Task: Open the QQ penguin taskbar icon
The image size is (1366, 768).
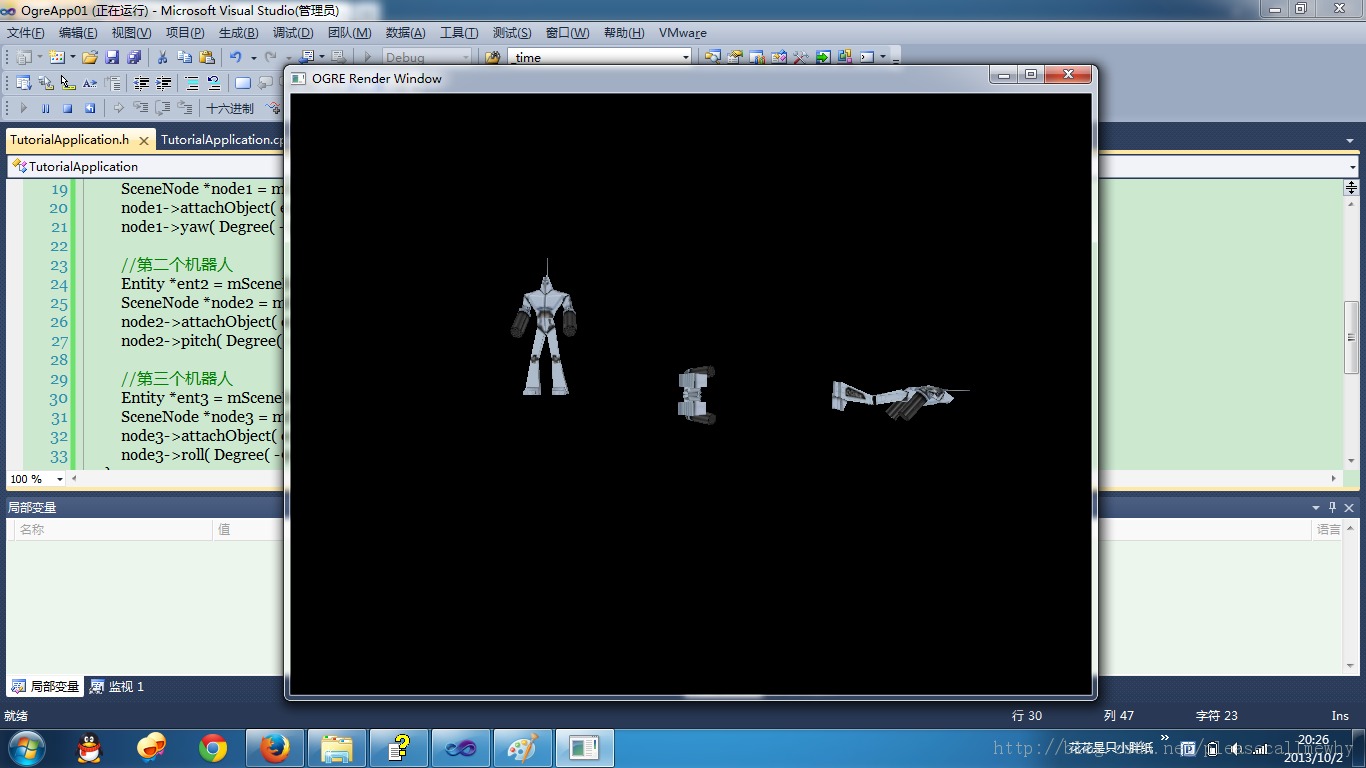Action: point(90,748)
